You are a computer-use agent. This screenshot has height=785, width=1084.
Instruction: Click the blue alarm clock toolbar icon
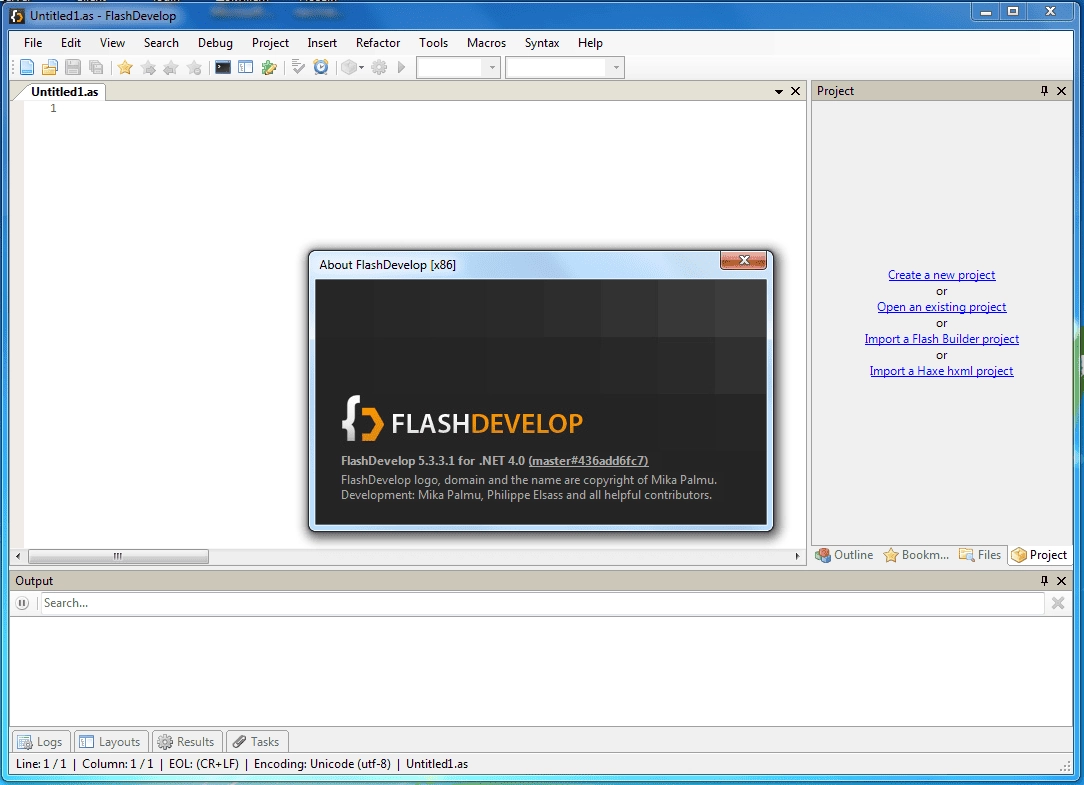pos(321,67)
